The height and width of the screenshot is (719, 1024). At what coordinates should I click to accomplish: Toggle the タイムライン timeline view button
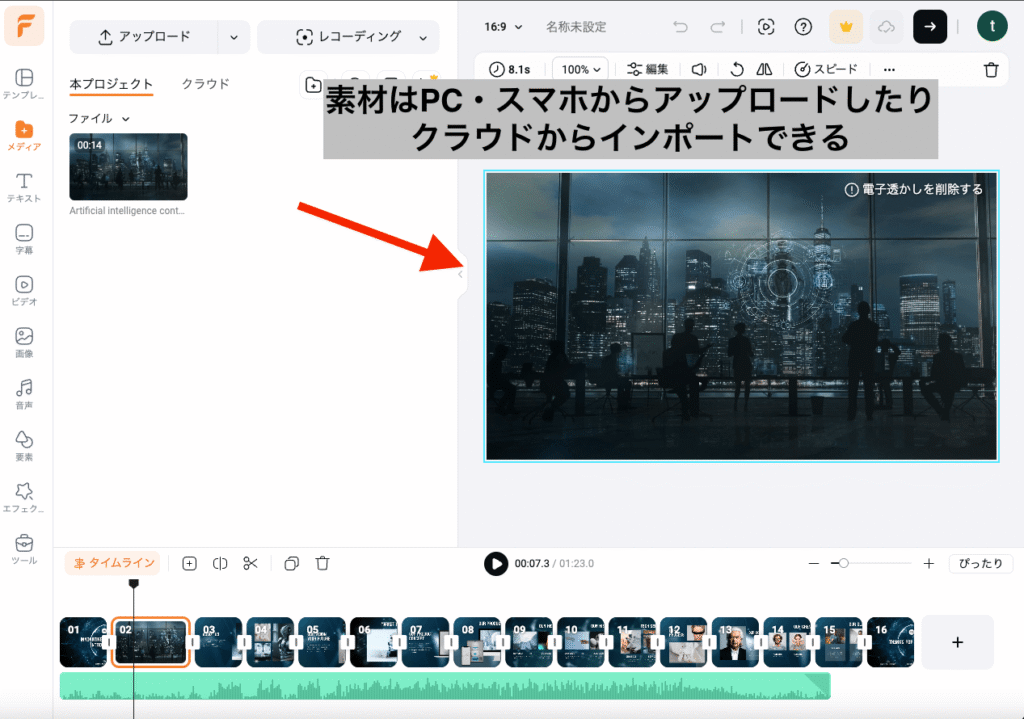tap(114, 564)
